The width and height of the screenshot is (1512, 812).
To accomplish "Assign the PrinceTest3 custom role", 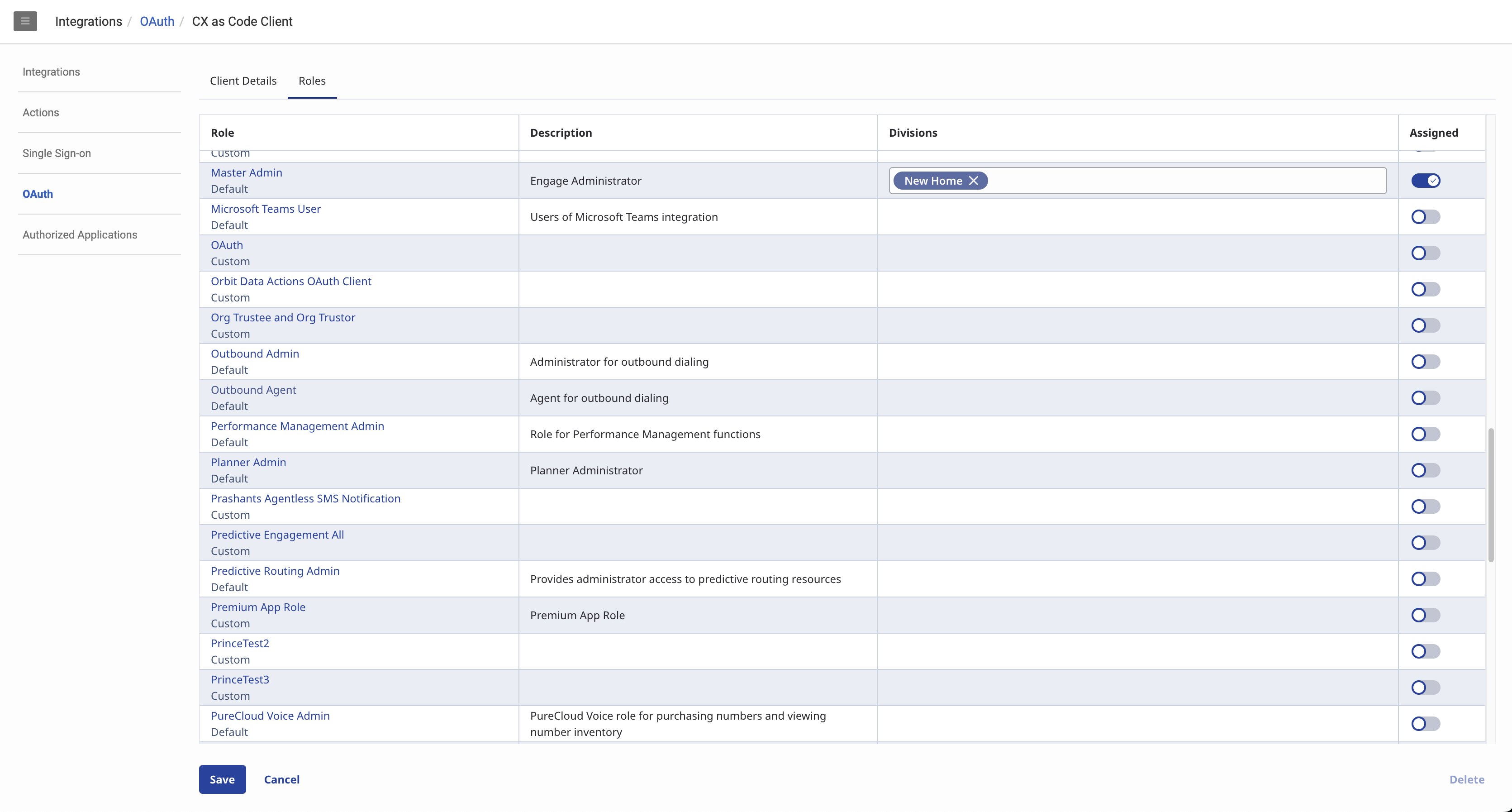I will coord(1425,687).
